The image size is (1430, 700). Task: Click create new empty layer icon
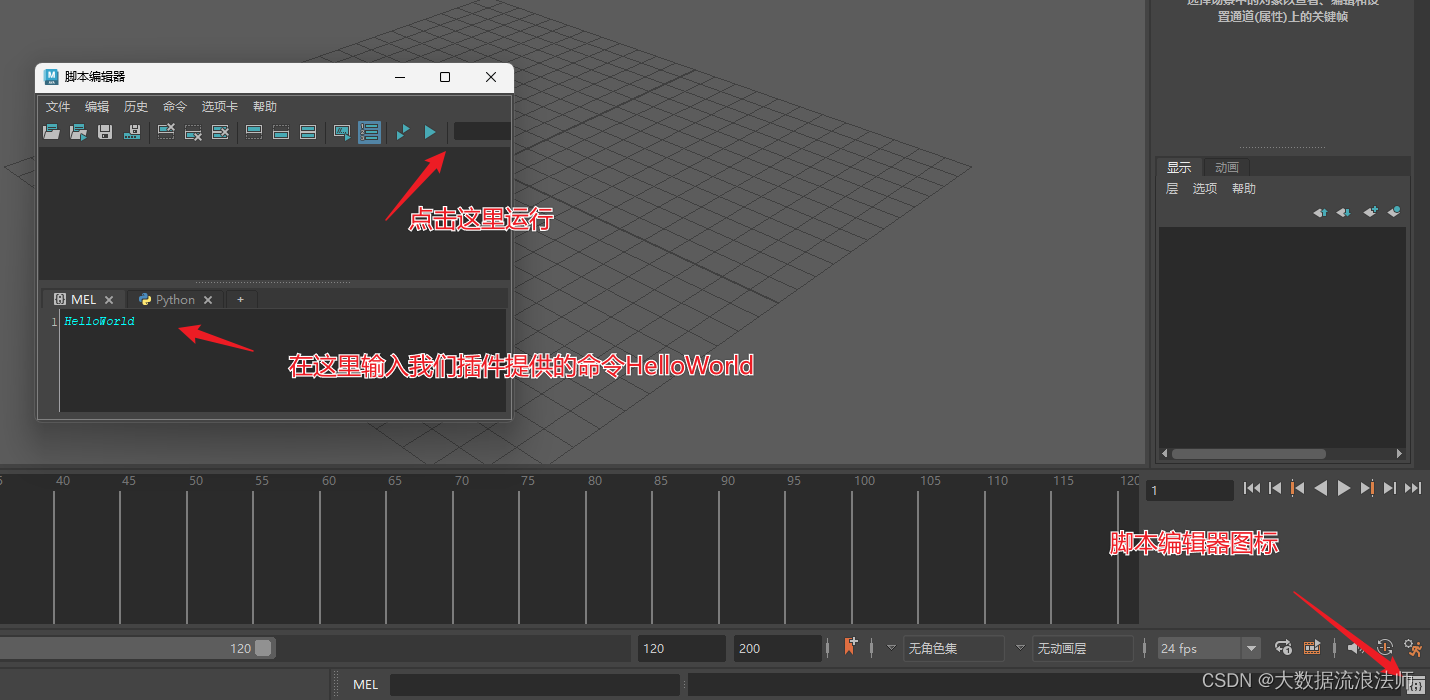(1370, 212)
